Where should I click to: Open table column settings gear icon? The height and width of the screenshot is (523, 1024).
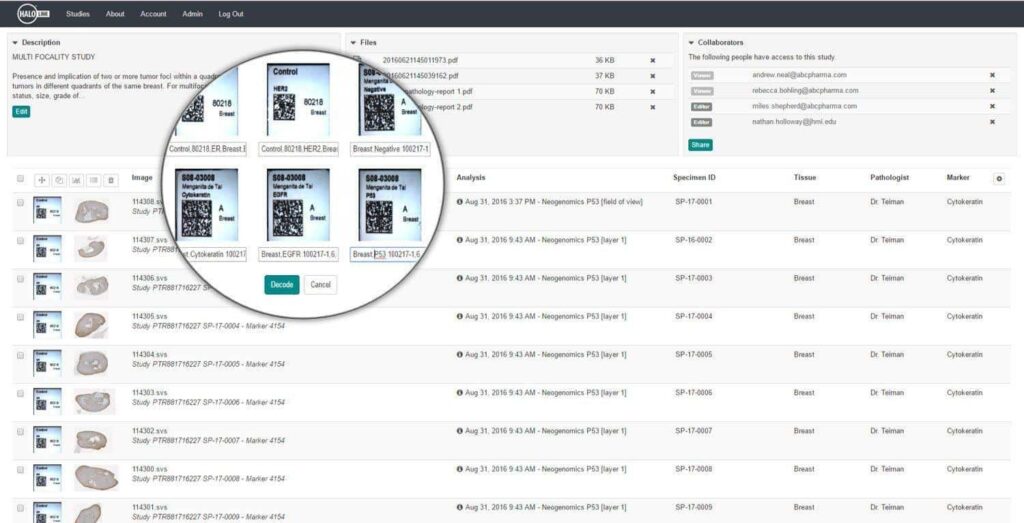pos(998,178)
